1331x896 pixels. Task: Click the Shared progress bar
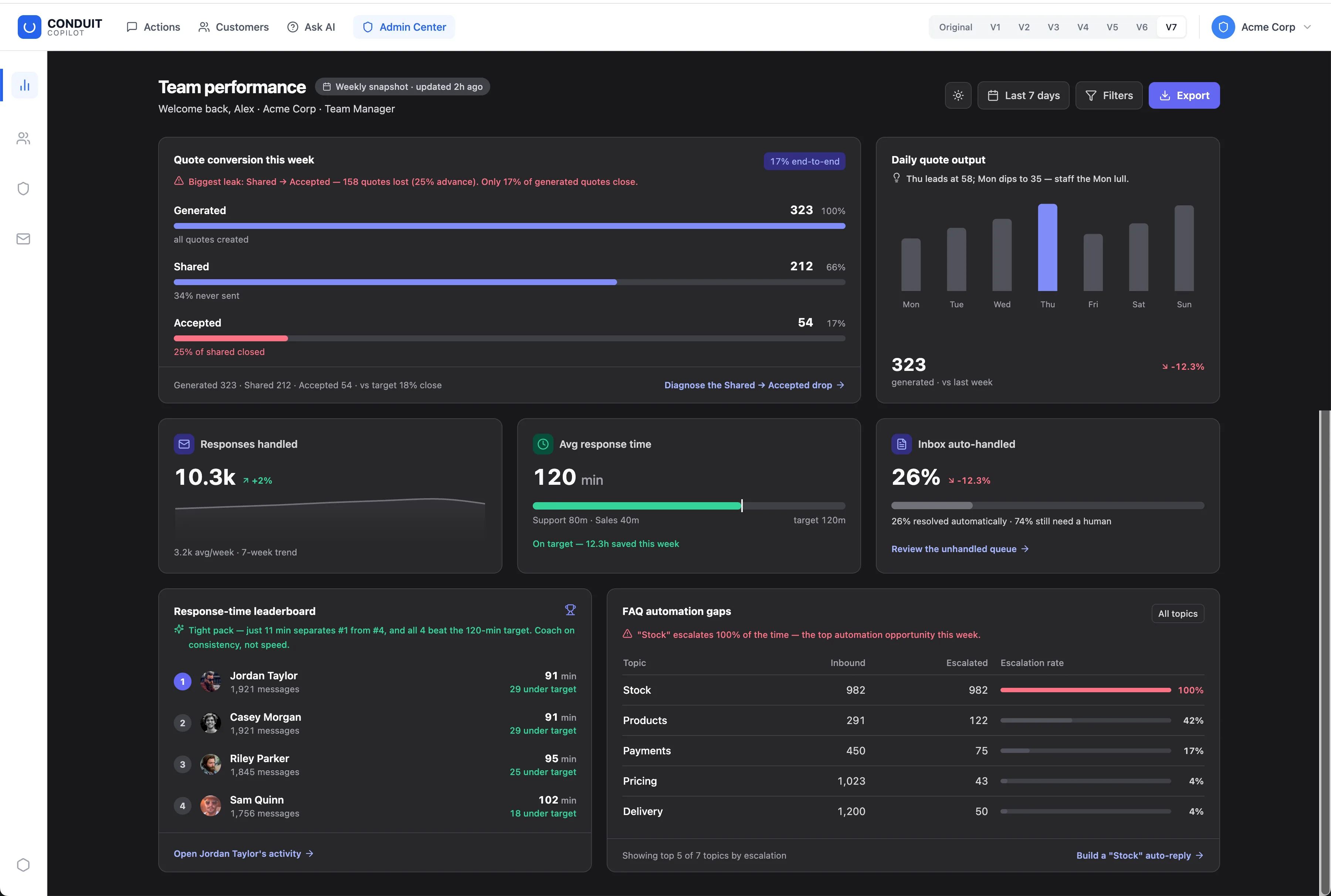pyautogui.click(x=509, y=282)
